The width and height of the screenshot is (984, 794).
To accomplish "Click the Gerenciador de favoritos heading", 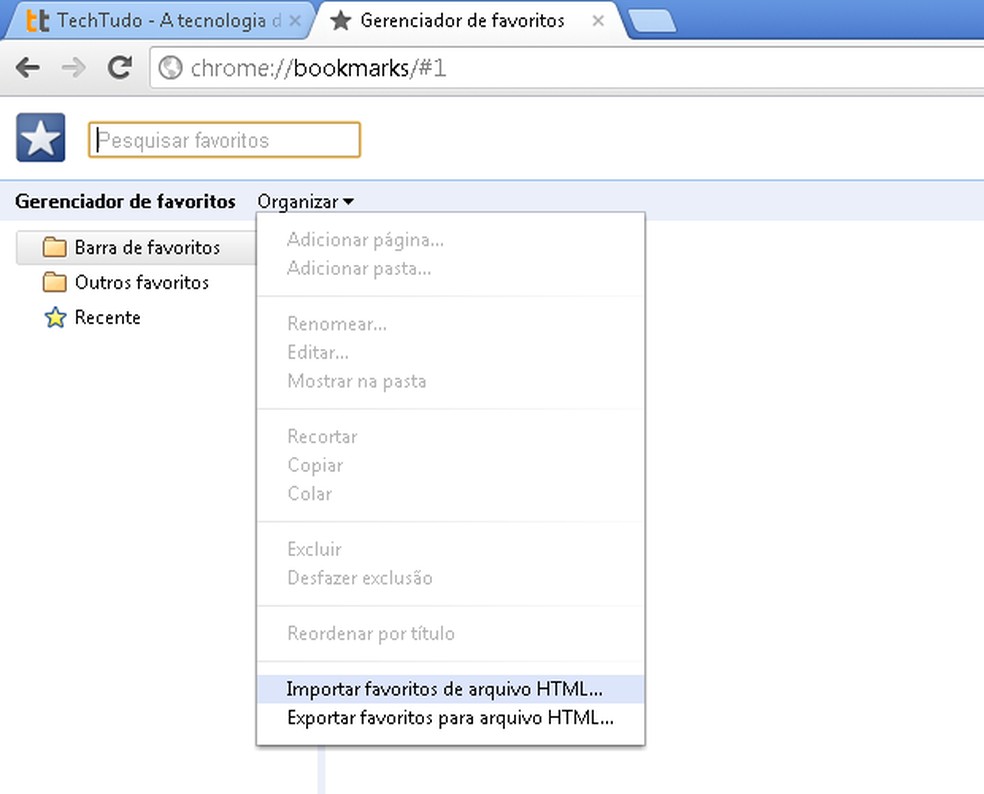I will coord(124,201).
